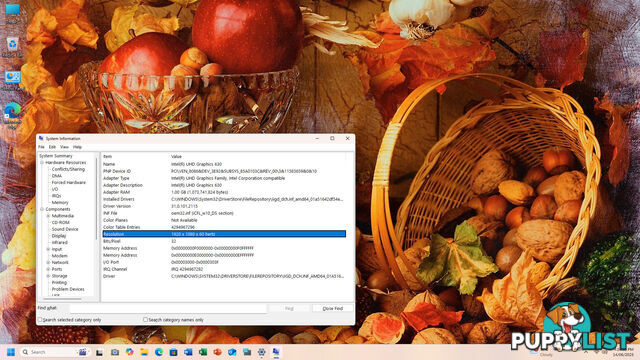
Task: Open the Windows Start menu
Action: click(x=11, y=352)
